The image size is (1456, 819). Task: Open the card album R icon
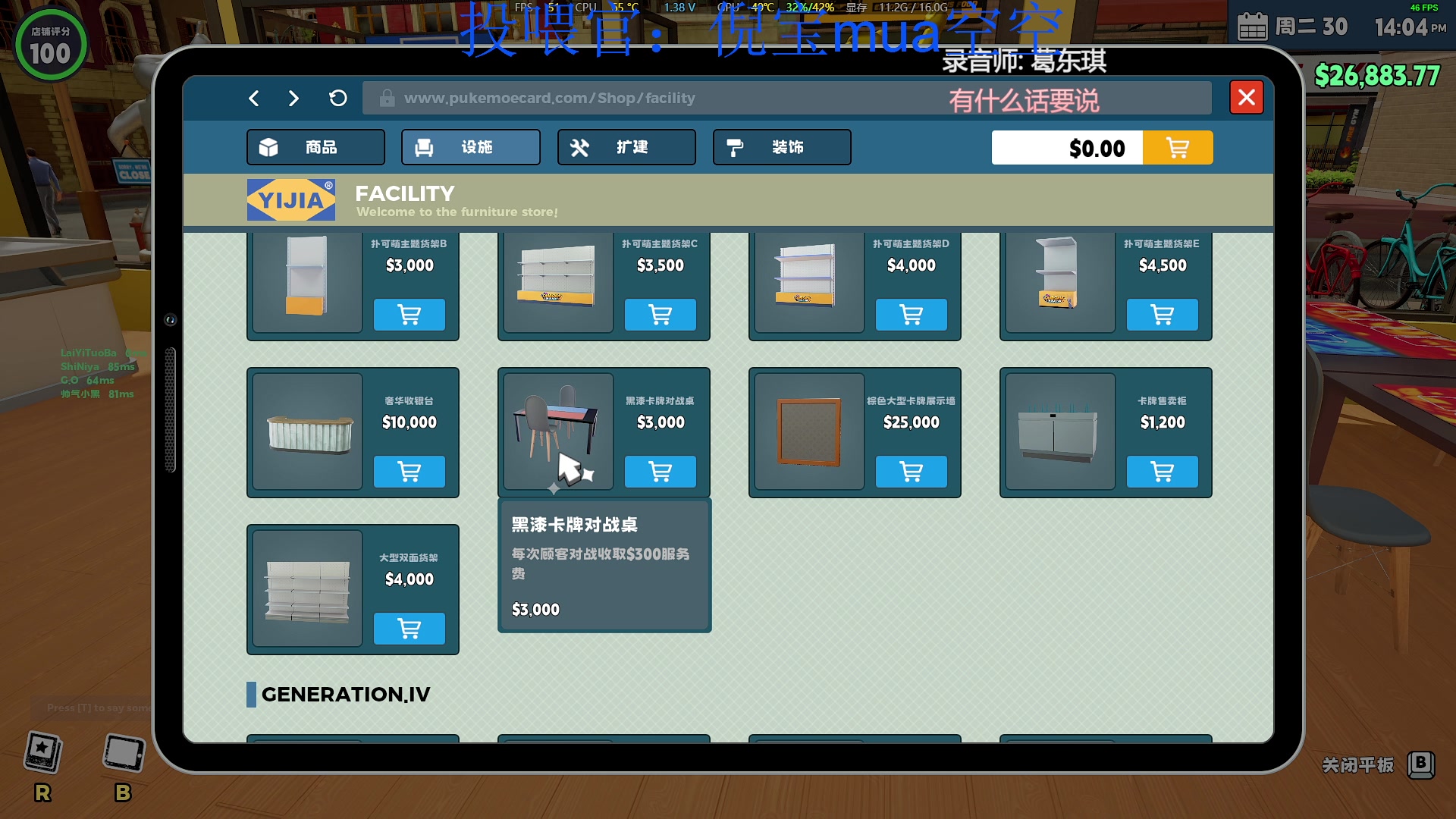pyautogui.click(x=42, y=752)
